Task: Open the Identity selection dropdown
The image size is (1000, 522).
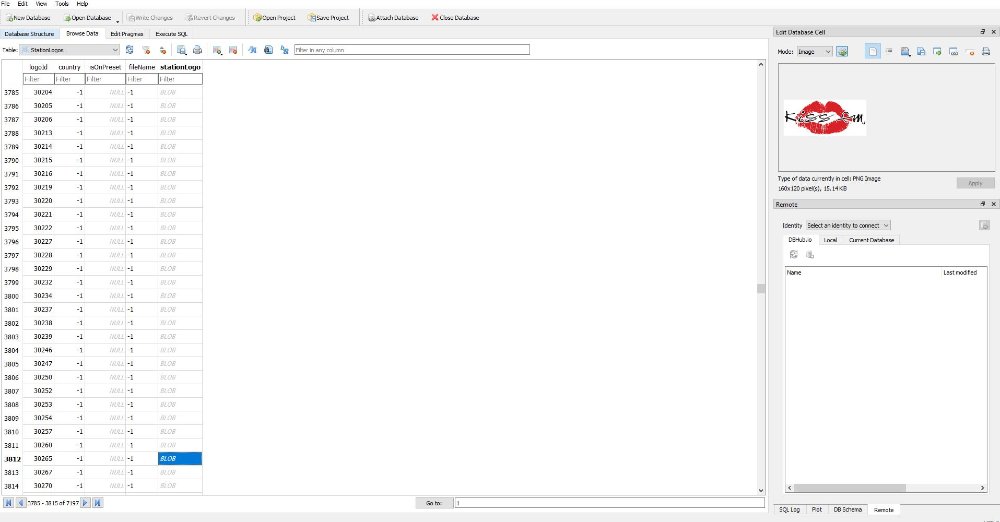Action: [x=848, y=225]
